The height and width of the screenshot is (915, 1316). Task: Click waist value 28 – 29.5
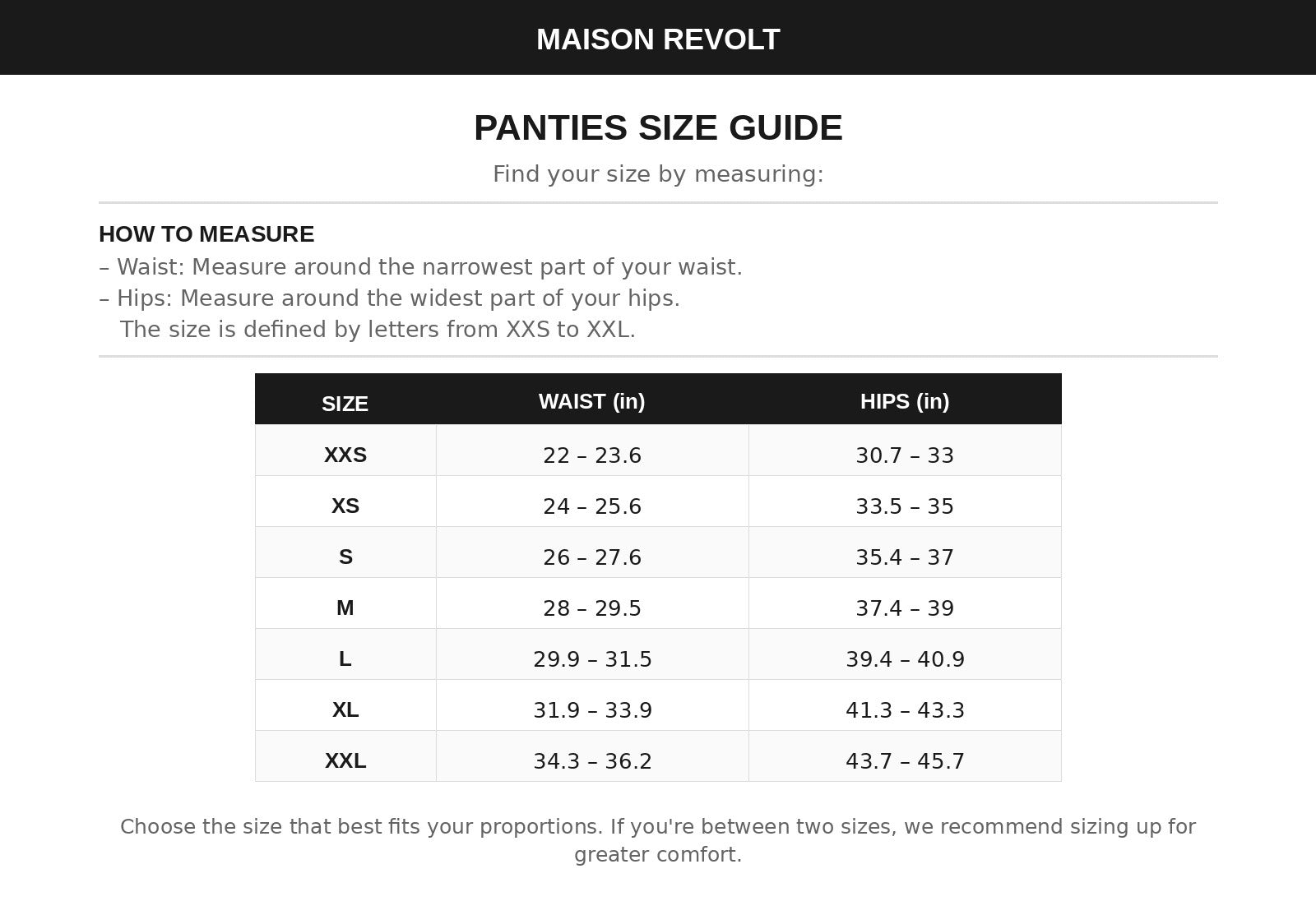pyautogui.click(x=592, y=608)
